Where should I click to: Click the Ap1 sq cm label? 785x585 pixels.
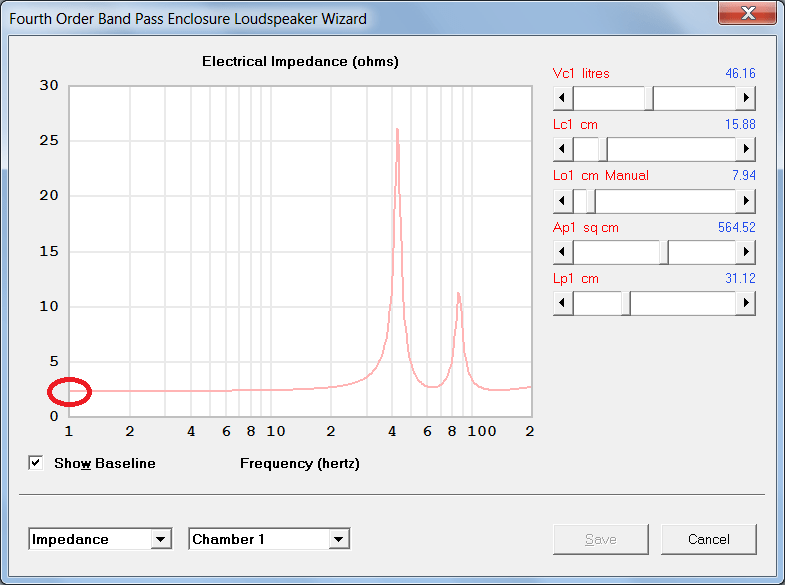pyautogui.click(x=586, y=228)
